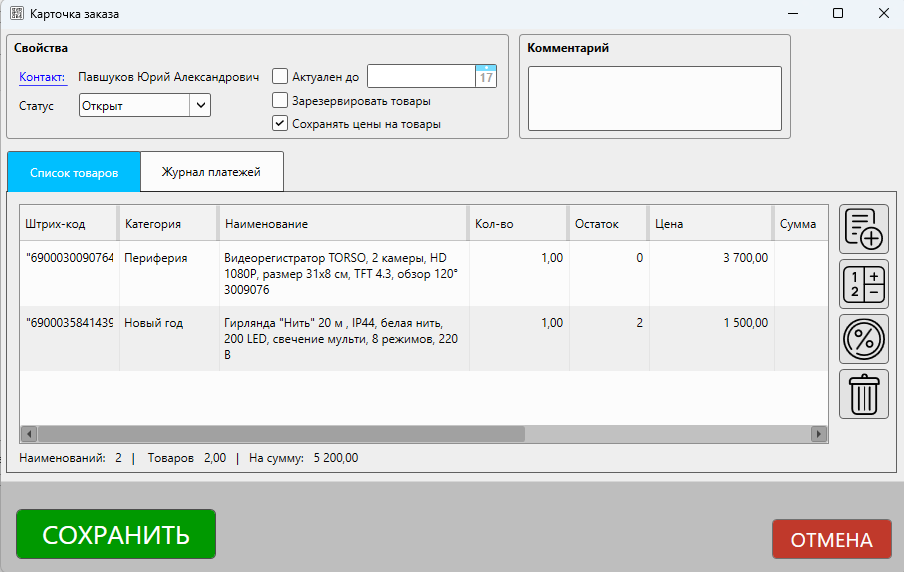904x572 pixels.
Task: Click the order card window icon
Action: (17, 14)
